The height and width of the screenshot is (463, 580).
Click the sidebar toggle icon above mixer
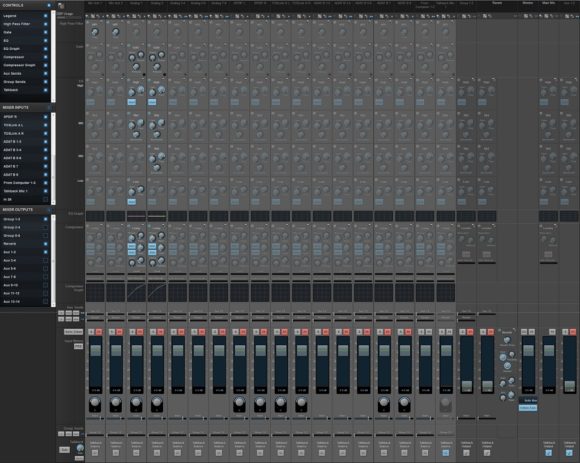coord(61,6)
